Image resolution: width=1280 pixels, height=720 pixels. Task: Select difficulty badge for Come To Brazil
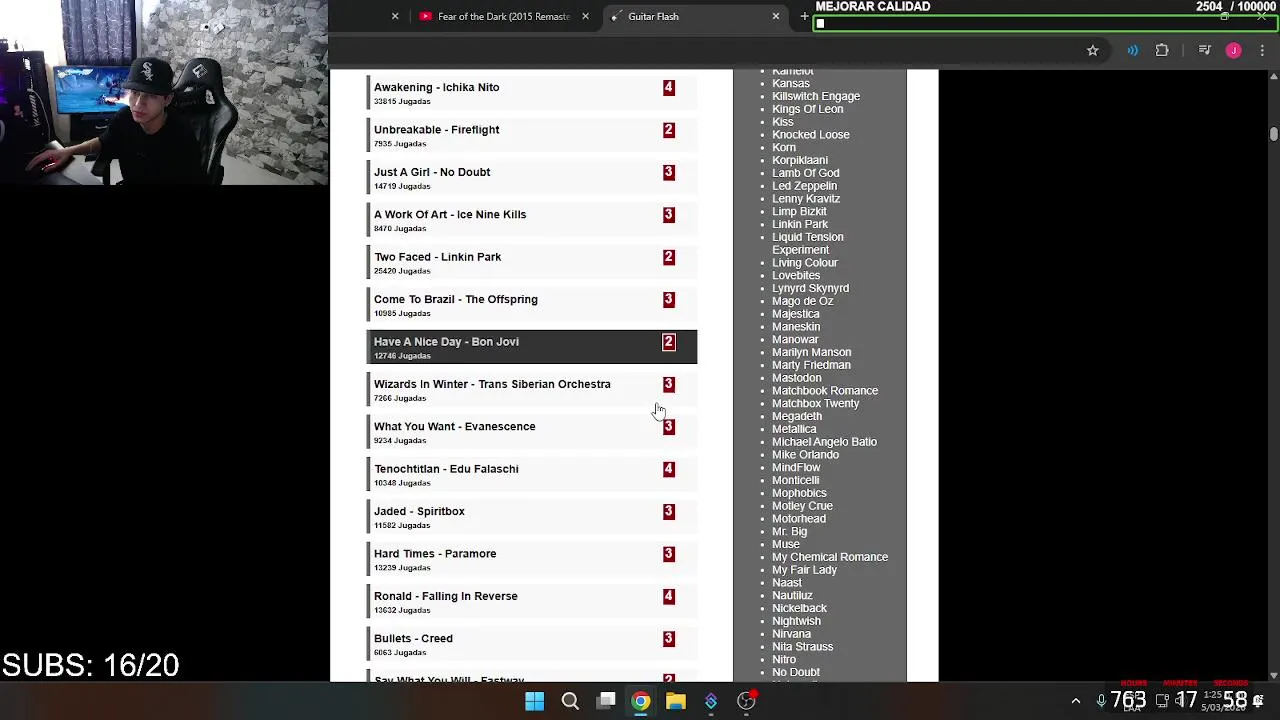tap(669, 300)
